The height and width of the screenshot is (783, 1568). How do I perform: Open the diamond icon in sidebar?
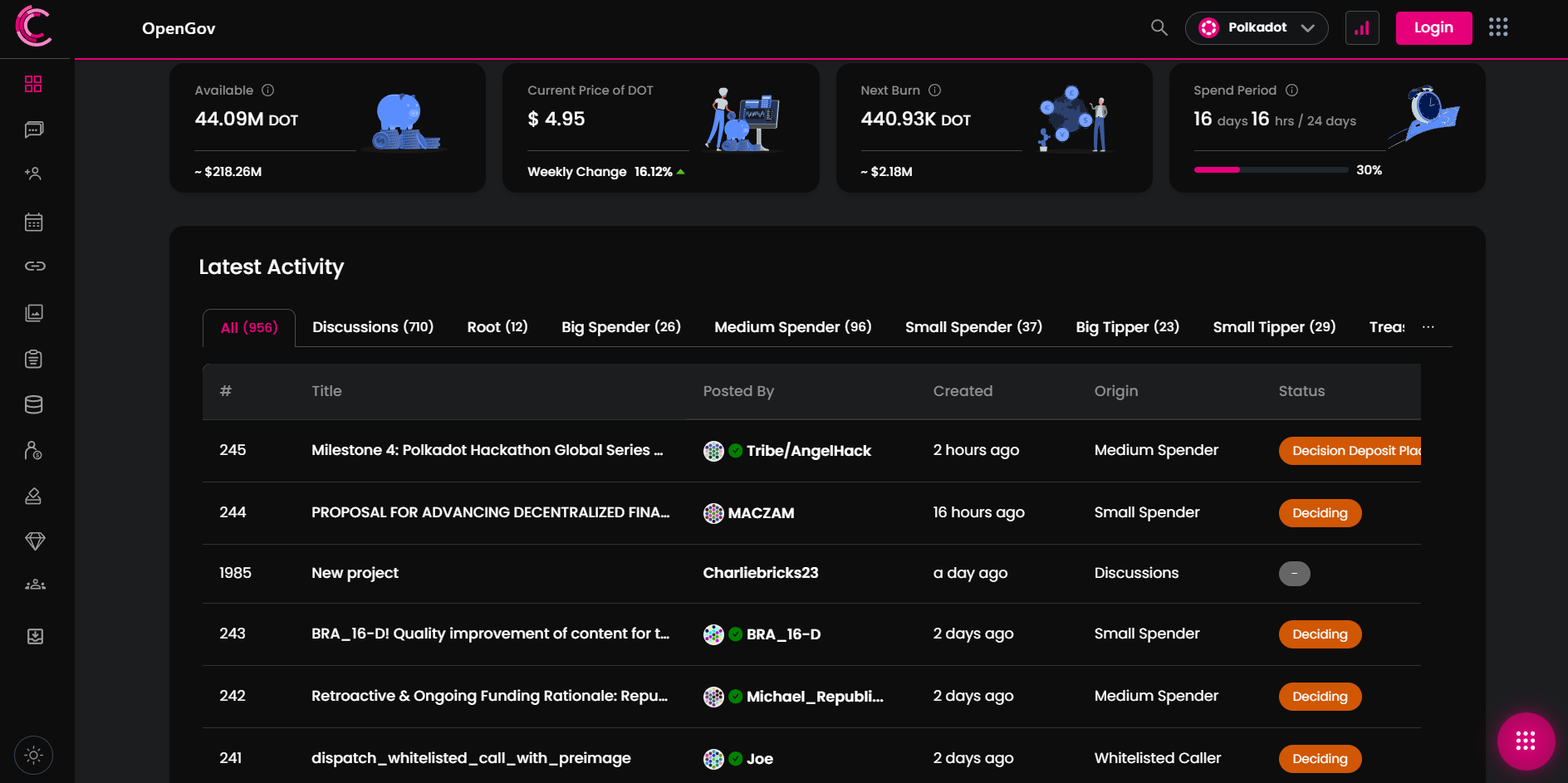tap(35, 541)
